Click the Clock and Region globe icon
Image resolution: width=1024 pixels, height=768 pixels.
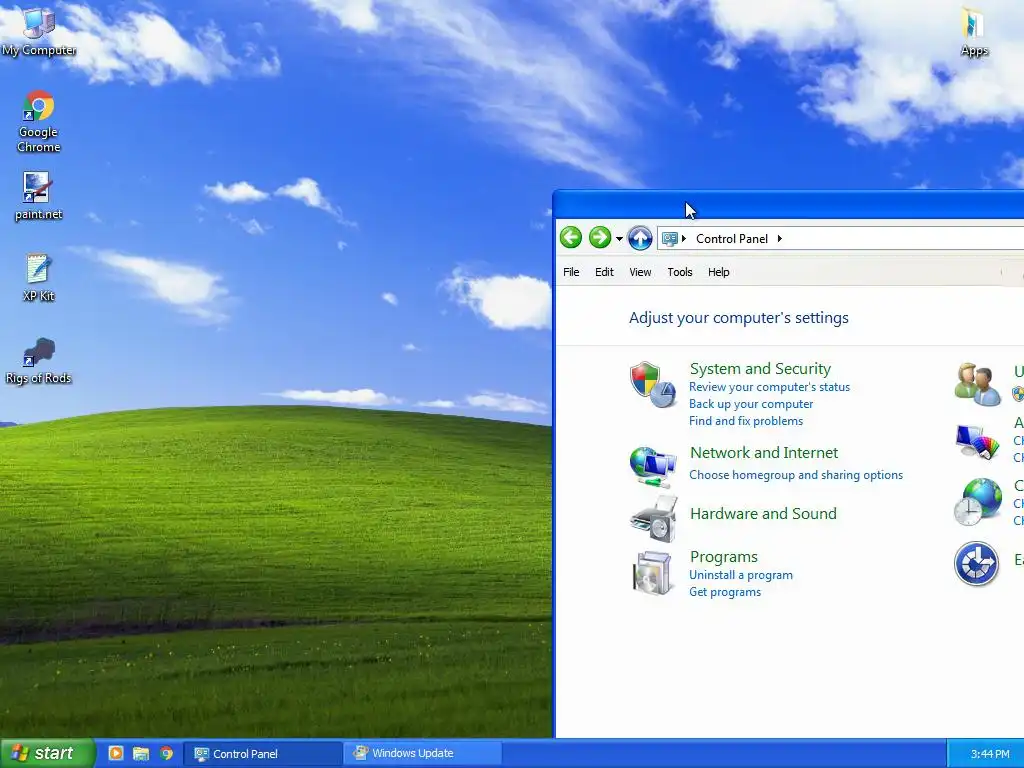977,502
